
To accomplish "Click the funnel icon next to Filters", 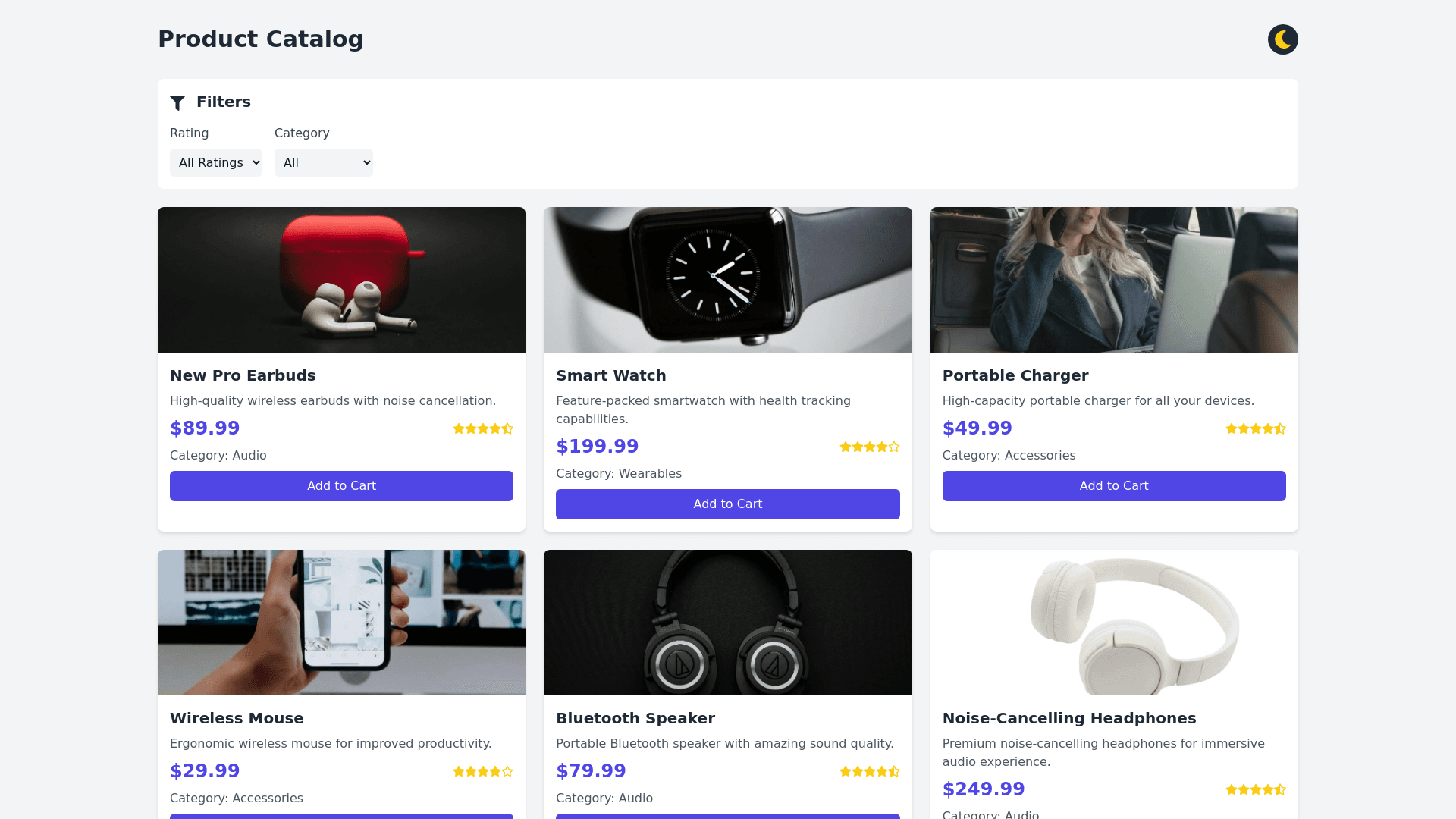I will [177, 102].
